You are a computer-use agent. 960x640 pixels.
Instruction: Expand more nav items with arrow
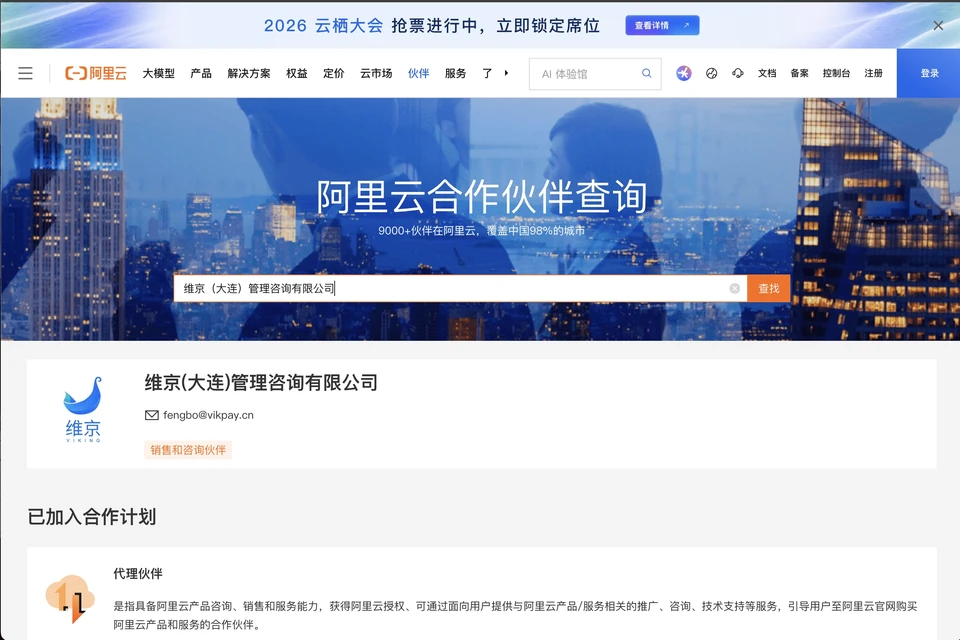[x=506, y=73]
